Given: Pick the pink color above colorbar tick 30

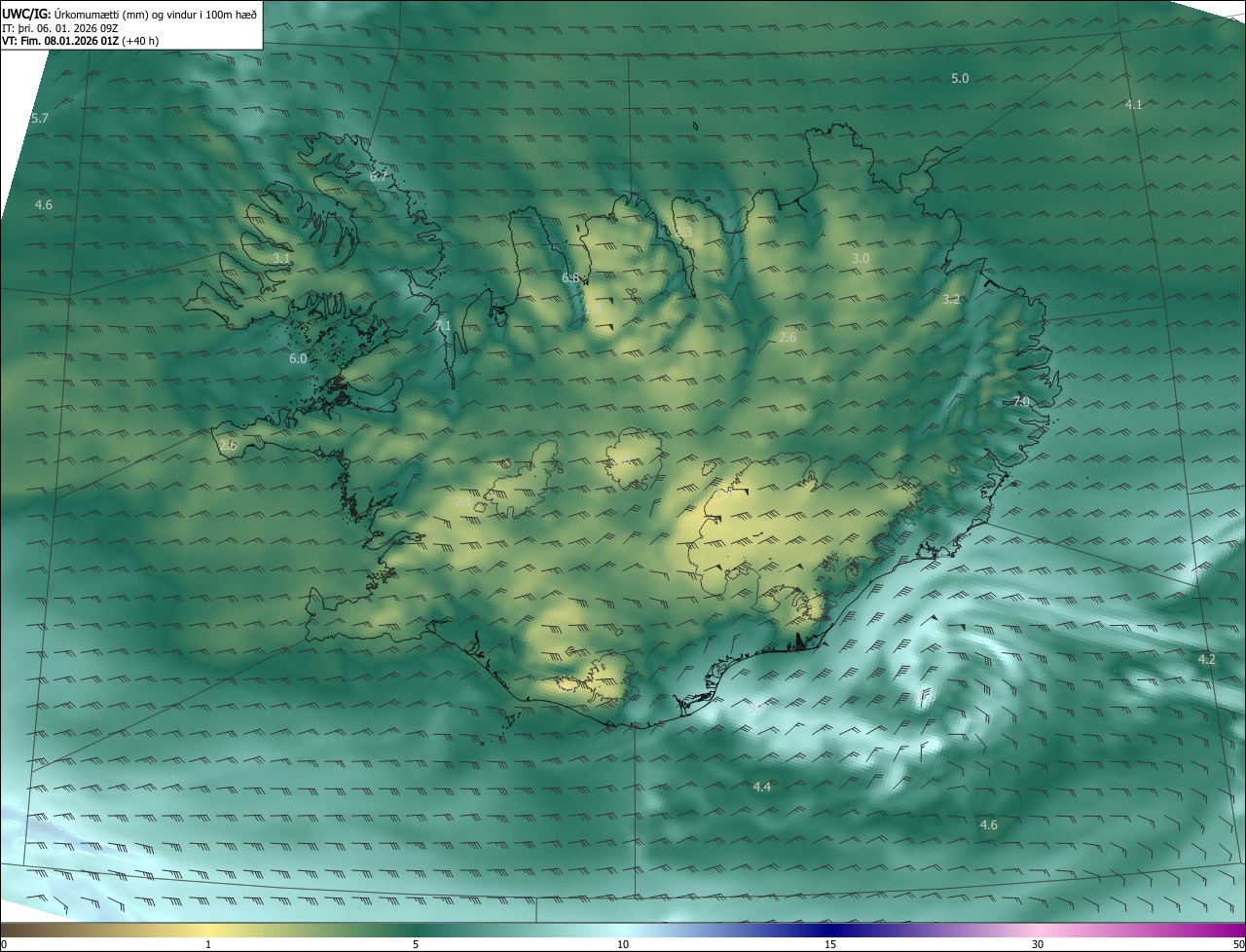Looking at the screenshot, I should tap(1038, 930).
